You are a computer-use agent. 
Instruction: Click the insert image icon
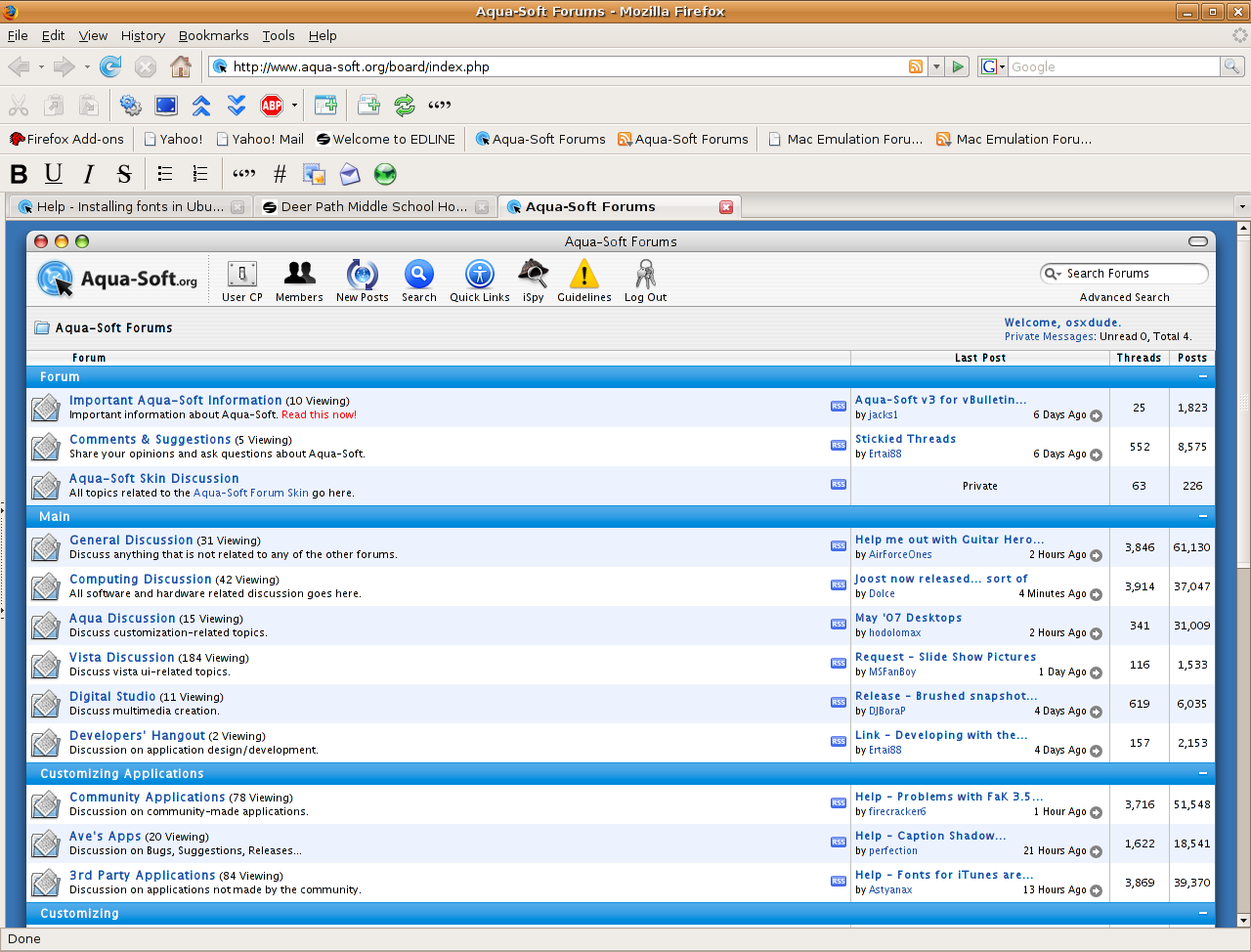click(314, 174)
